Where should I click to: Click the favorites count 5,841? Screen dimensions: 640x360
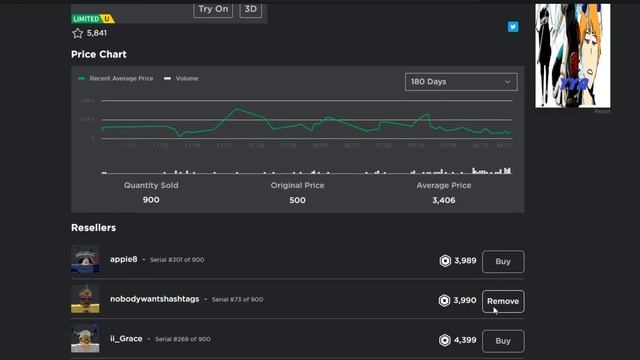pos(97,33)
